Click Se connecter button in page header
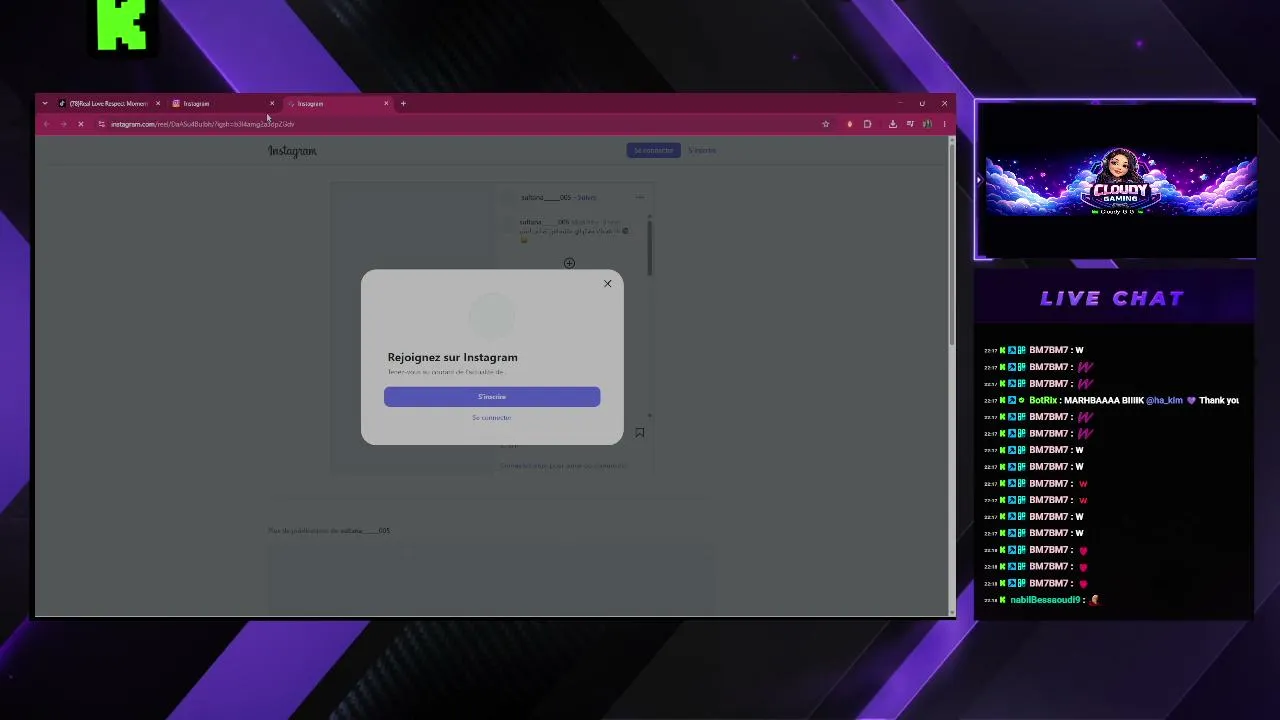 point(653,150)
